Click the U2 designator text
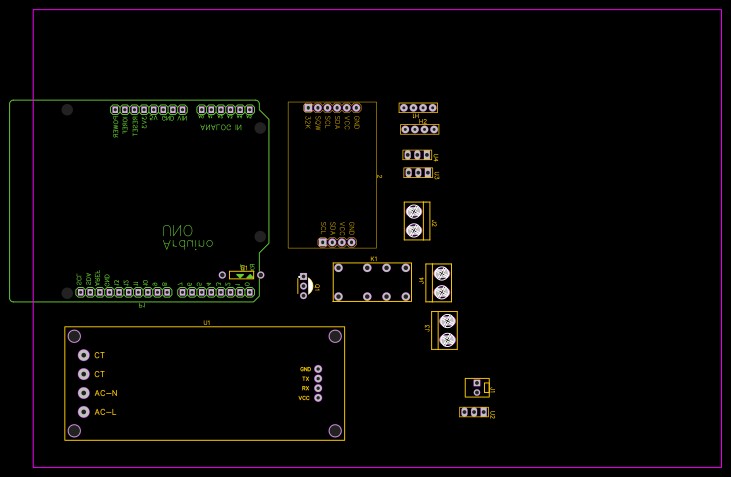The height and width of the screenshot is (477, 731). (493, 414)
